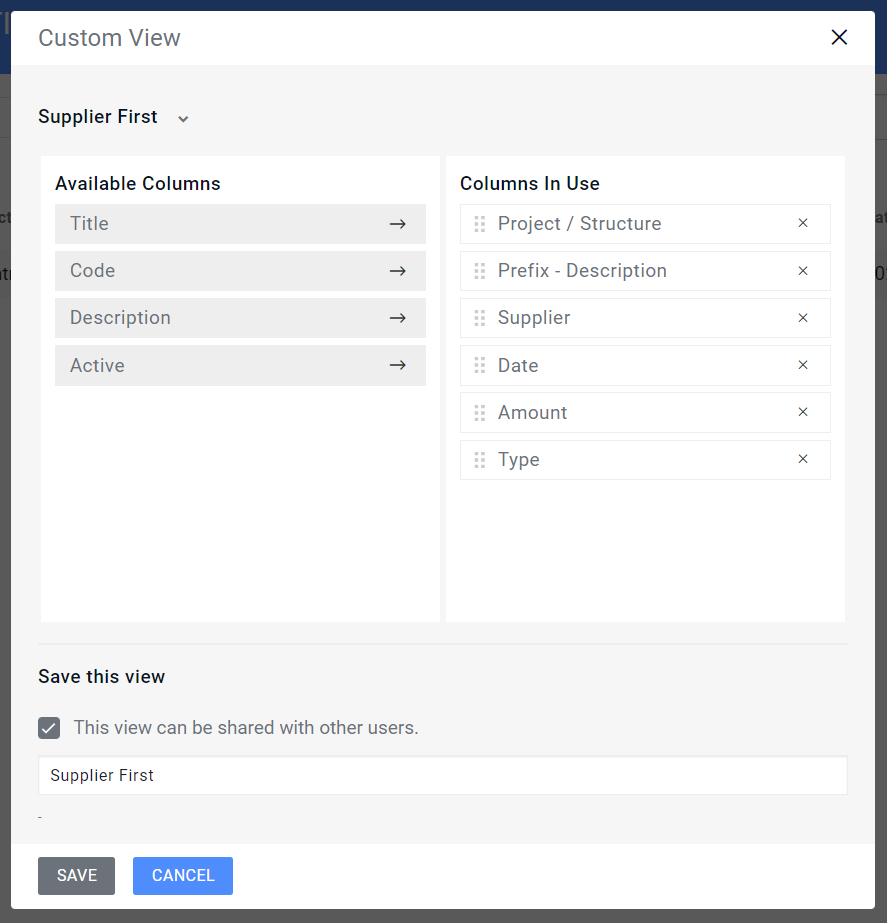Remove Prefix - Description column with X

click(803, 271)
